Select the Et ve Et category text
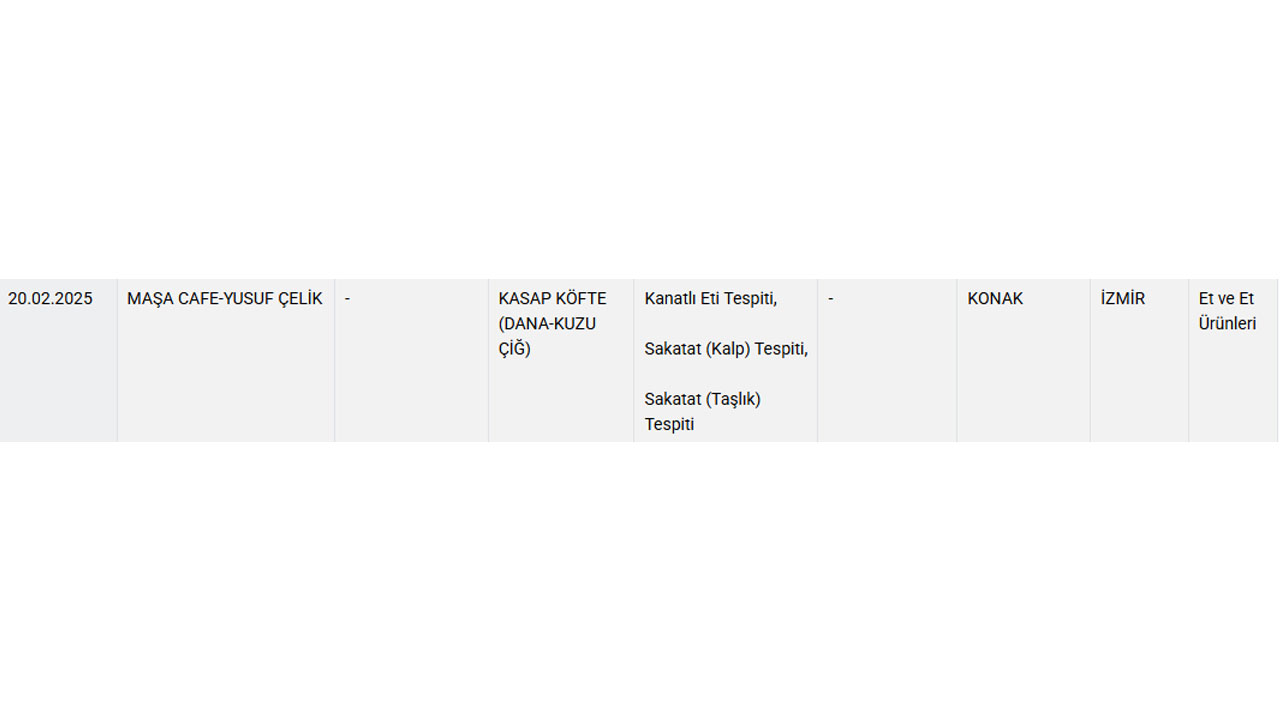 [x=1226, y=298]
